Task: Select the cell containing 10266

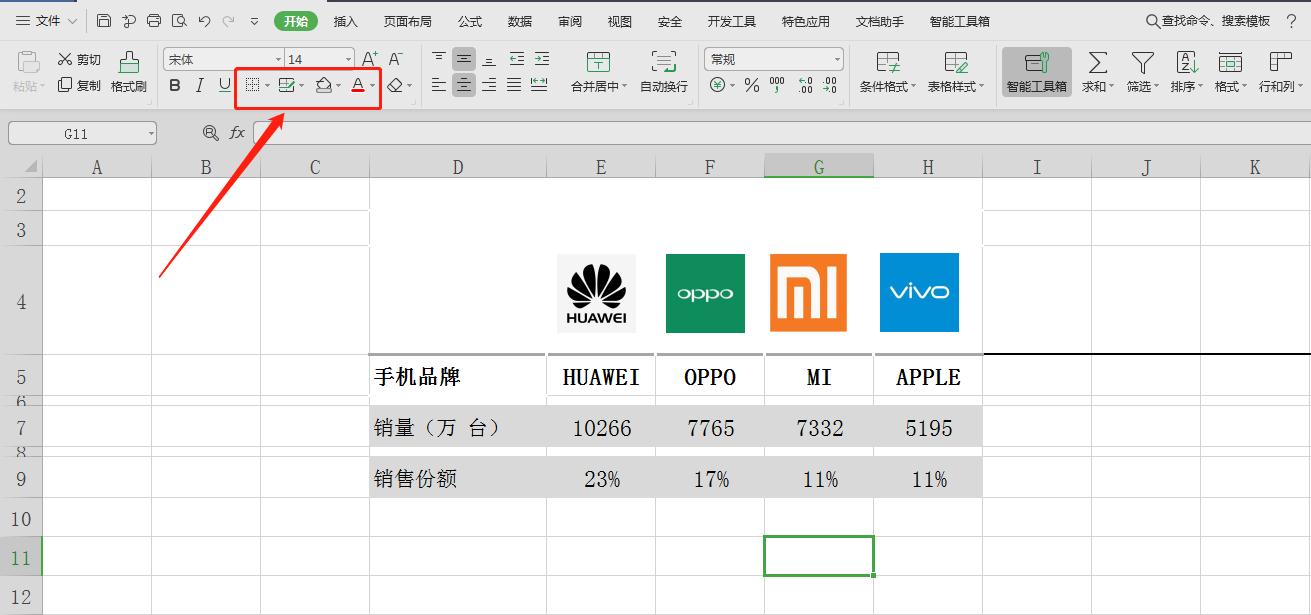Action: coord(601,428)
